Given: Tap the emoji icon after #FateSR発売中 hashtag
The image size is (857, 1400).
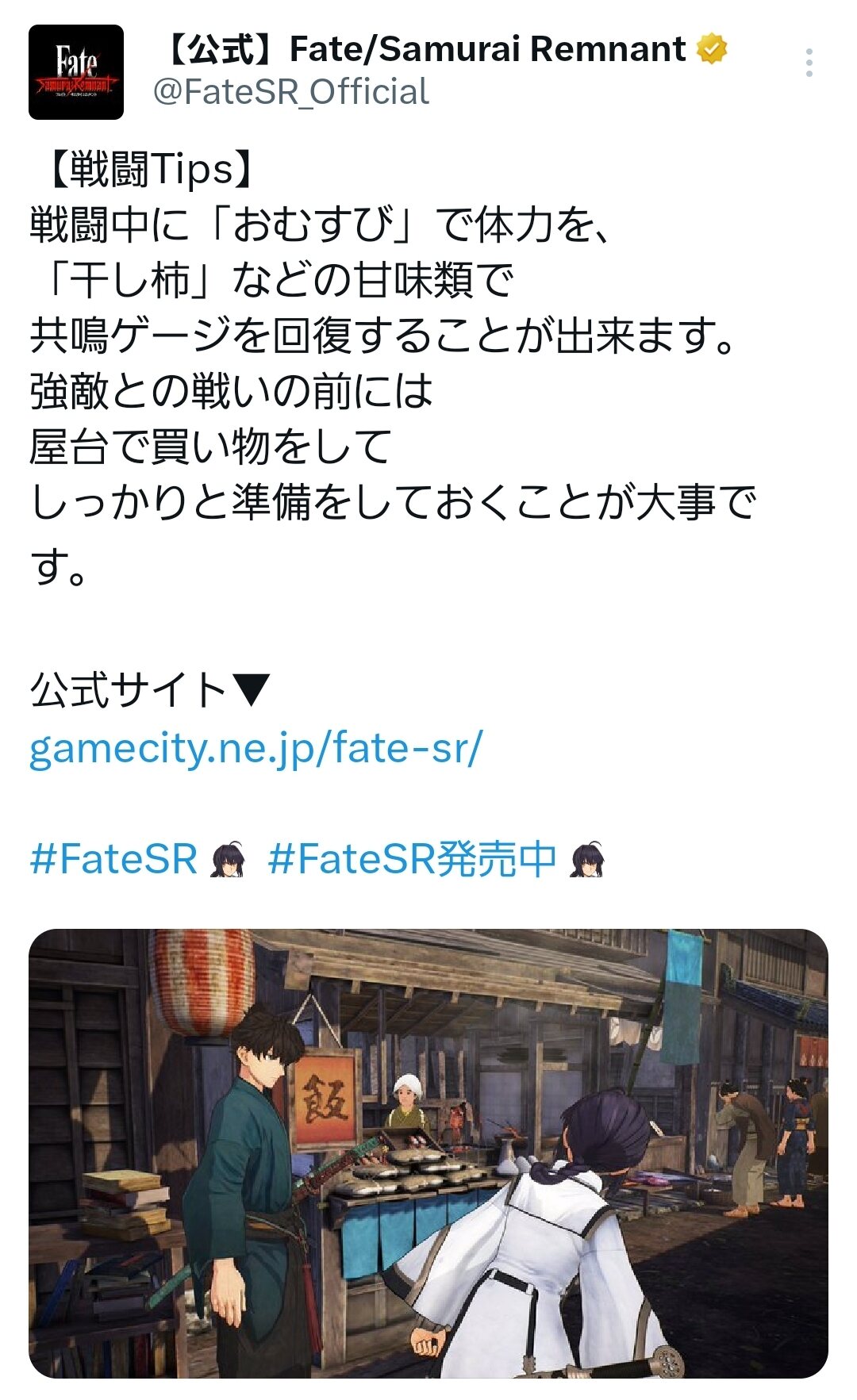Looking at the screenshot, I should click(x=587, y=860).
